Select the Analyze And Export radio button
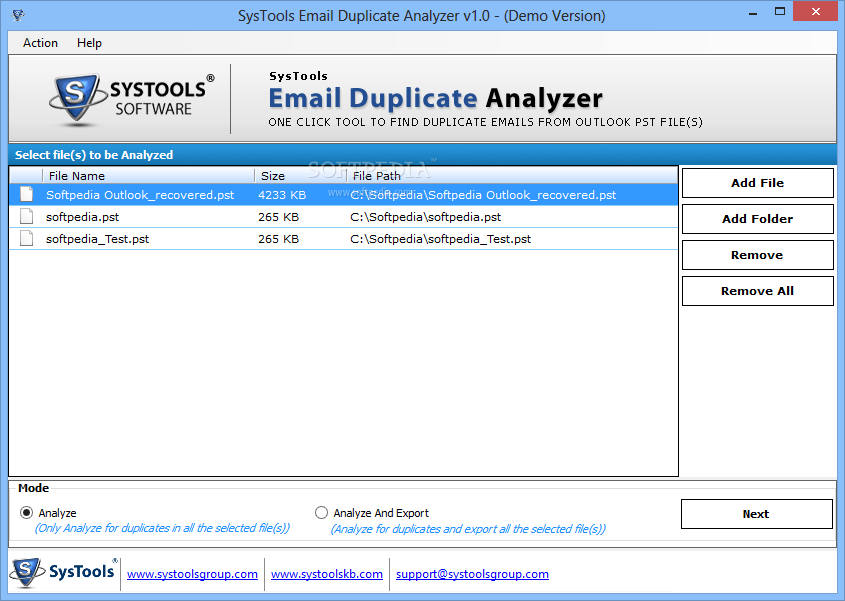Image resolution: width=845 pixels, height=601 pixels. click(x=321, y=513)
